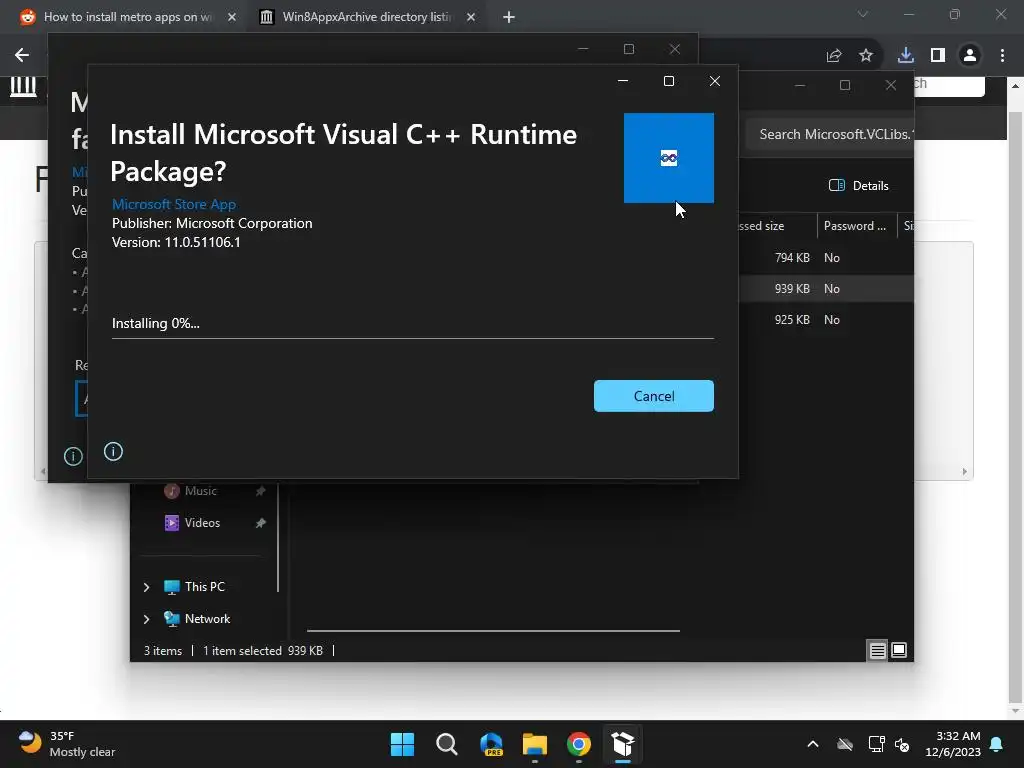Open Chrome three-dot menu

(1002, 56)
